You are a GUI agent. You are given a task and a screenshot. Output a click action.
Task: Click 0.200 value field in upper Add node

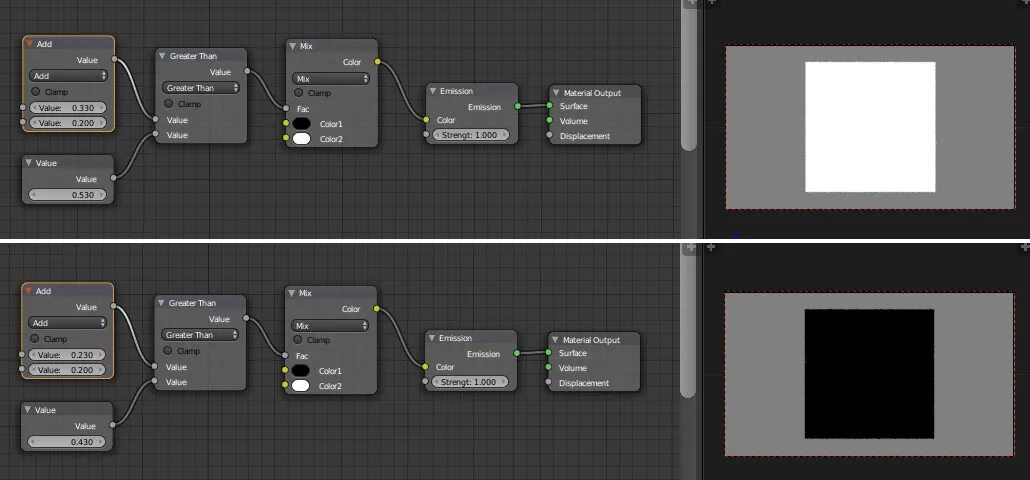click(x=68, y=123)
